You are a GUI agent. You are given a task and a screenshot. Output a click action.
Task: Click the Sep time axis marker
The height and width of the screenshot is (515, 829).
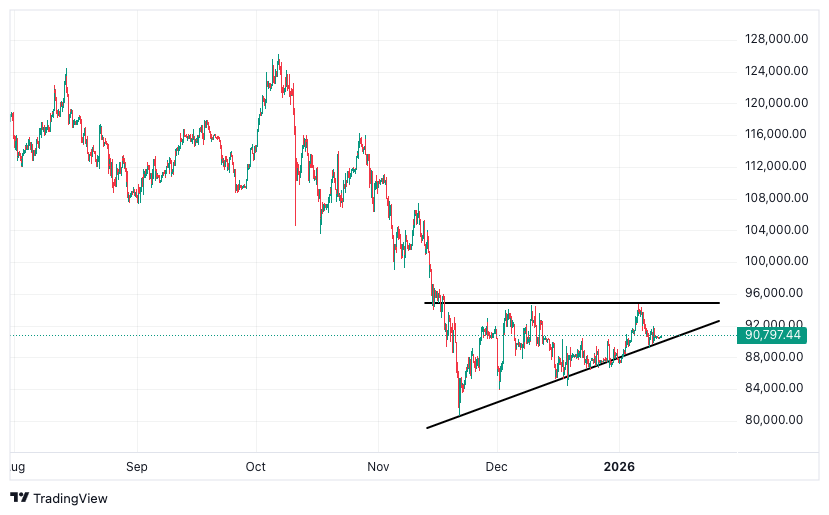tap(137, 467)
